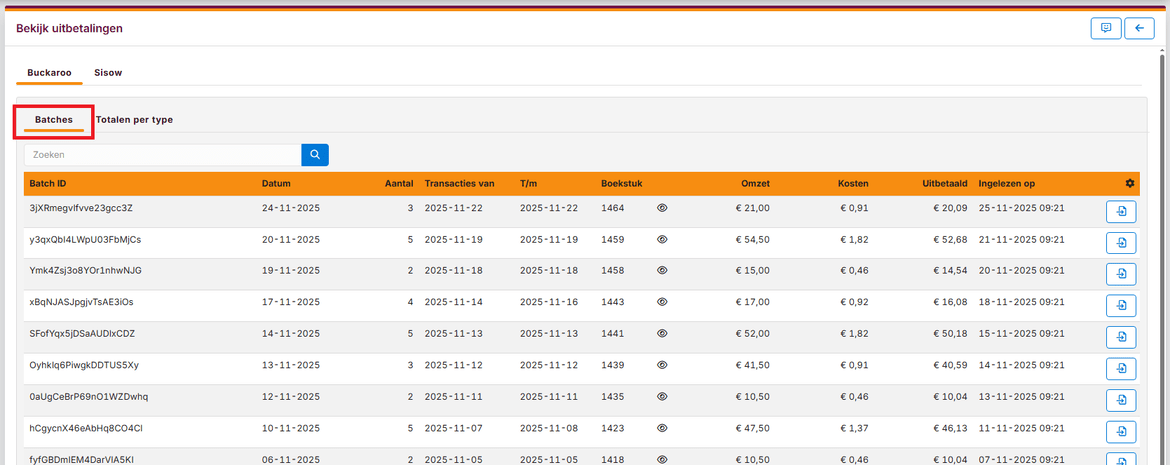This screenshot has height=465, width=1170.
Task: Sort by the Omzet column header
Action: (755, 184)
